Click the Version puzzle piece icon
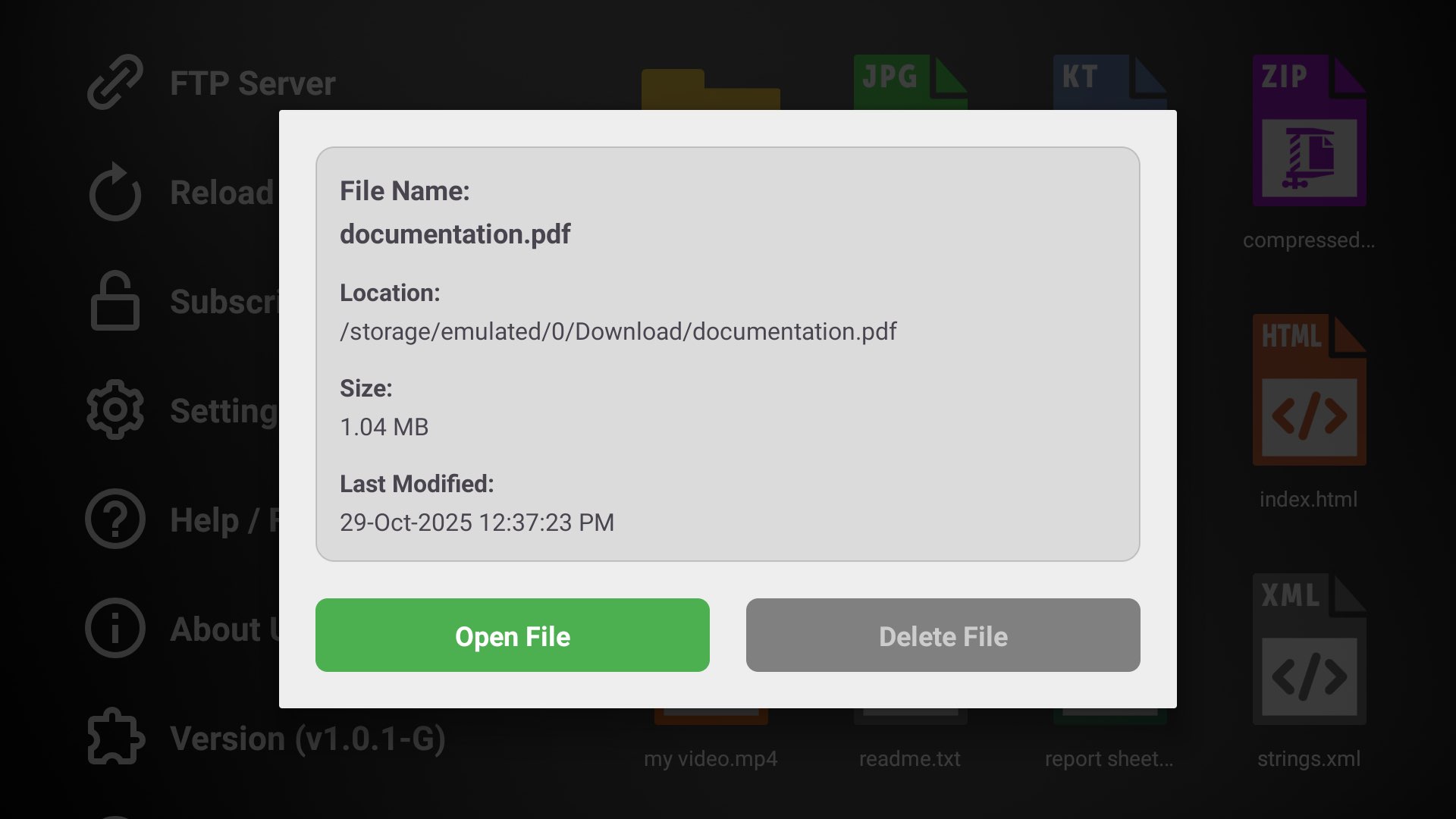This screenshot has height=819, width=1456. [x=115, y=736]
